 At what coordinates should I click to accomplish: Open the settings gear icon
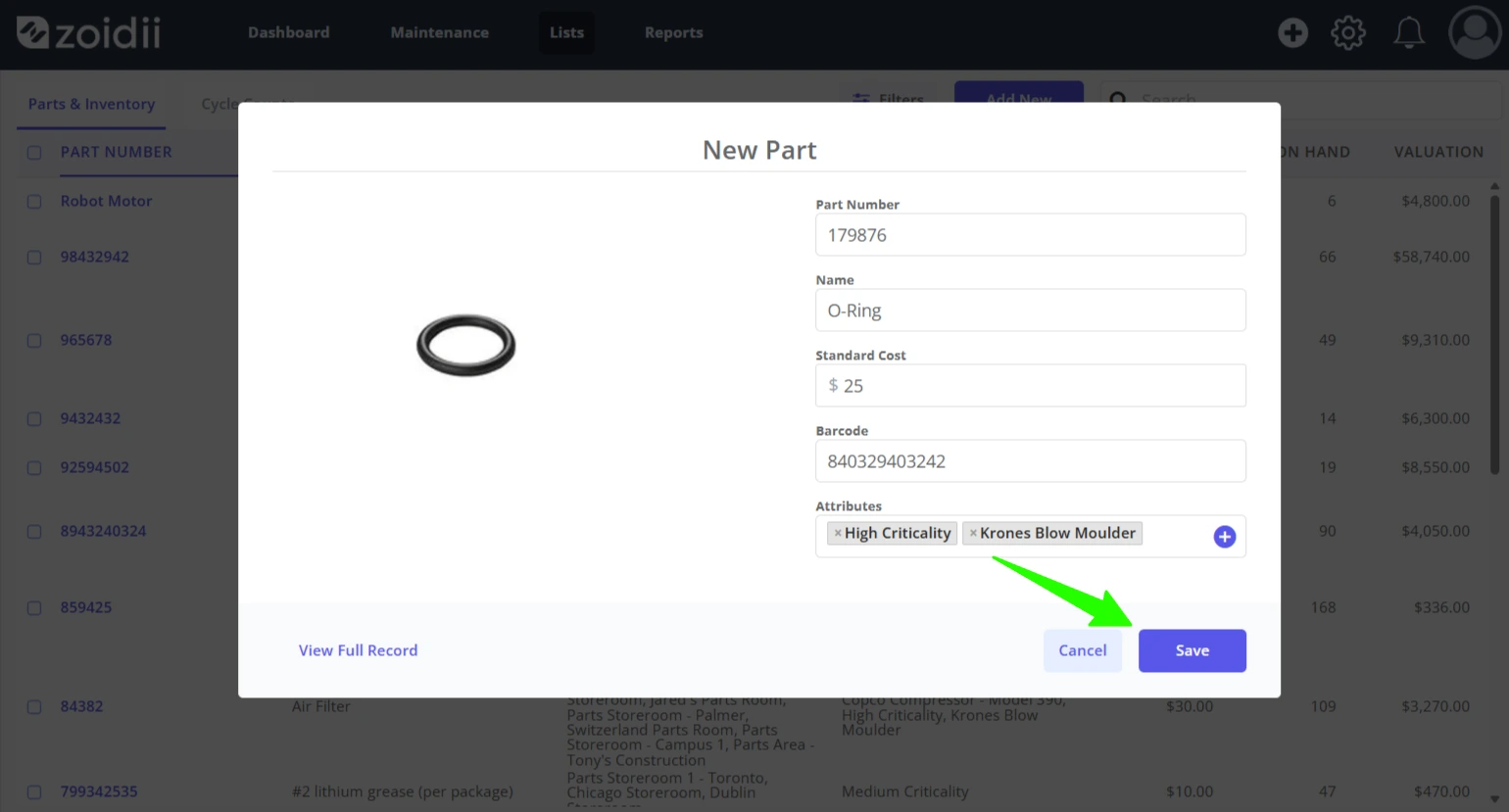pos(1348,32)
